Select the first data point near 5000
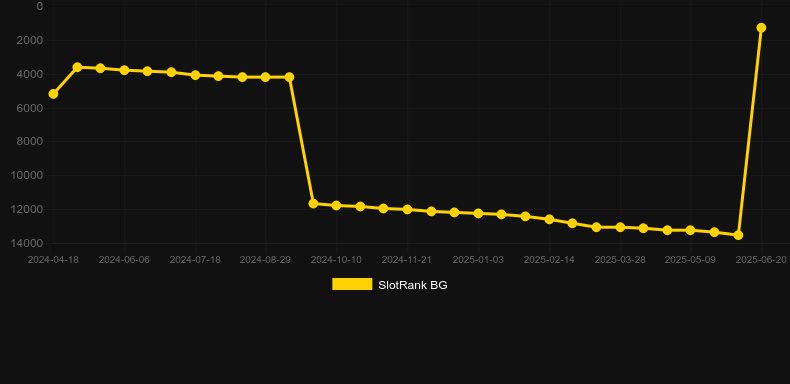Image resolution: width=790 pixels, height=384 pixels. point(53,94)
